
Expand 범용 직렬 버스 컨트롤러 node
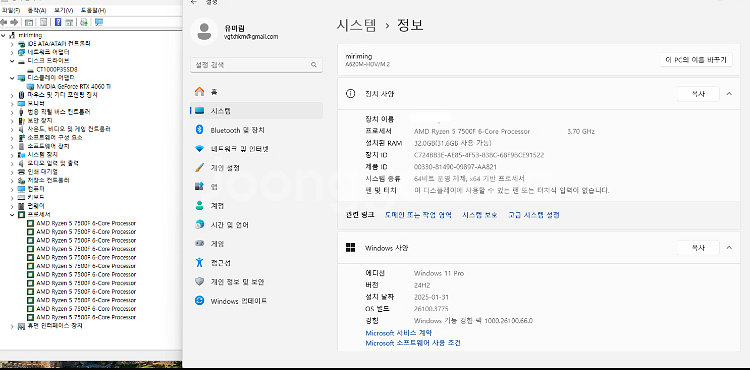coord(12,112)
